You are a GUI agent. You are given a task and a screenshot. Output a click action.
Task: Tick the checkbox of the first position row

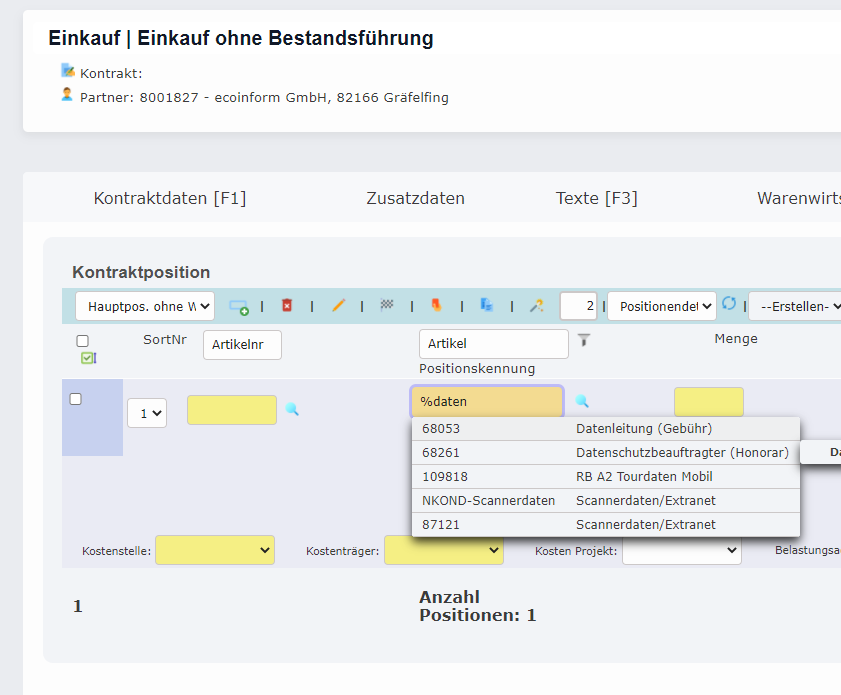click(75, 398)
